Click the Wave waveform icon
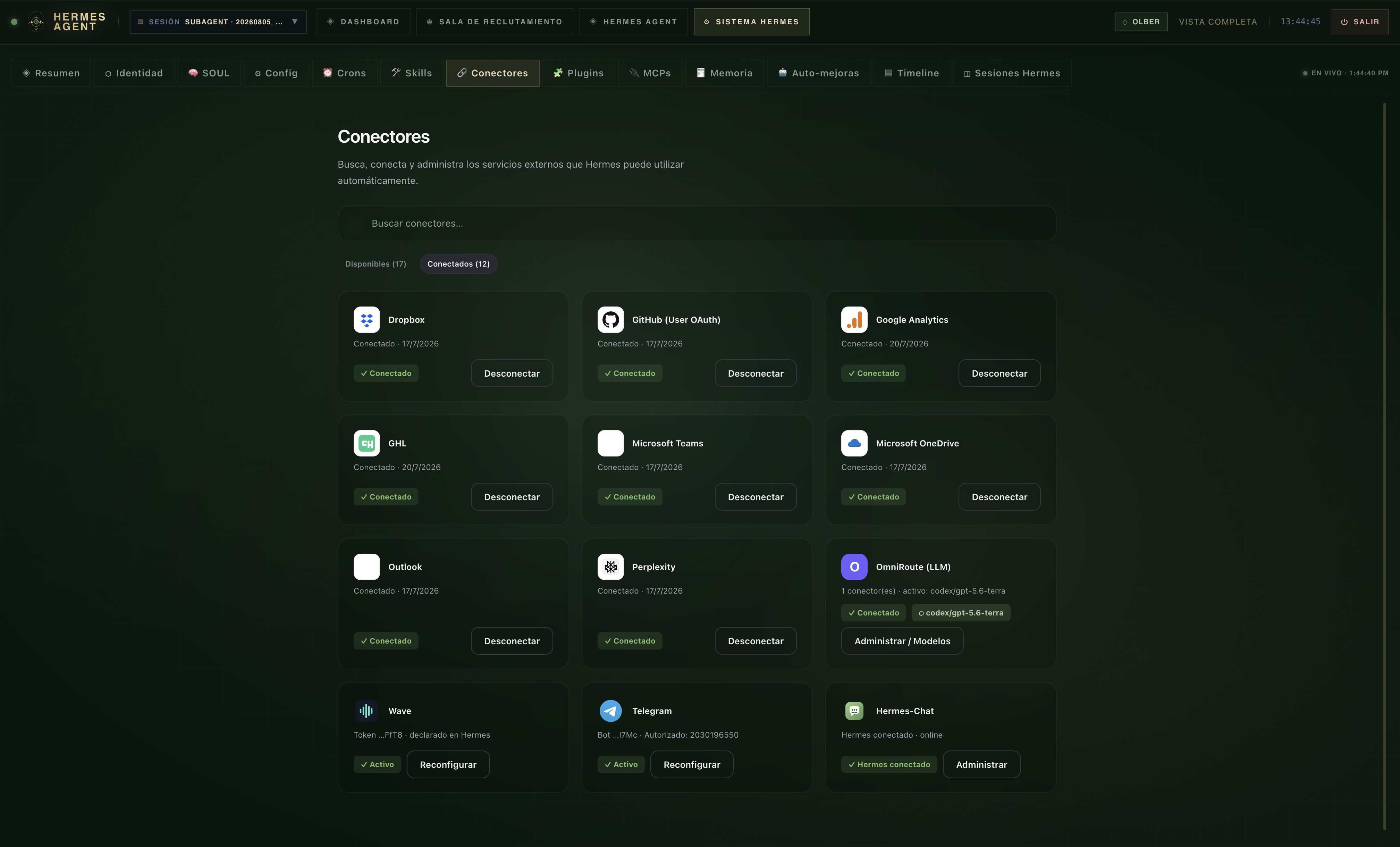 point(366,711)
